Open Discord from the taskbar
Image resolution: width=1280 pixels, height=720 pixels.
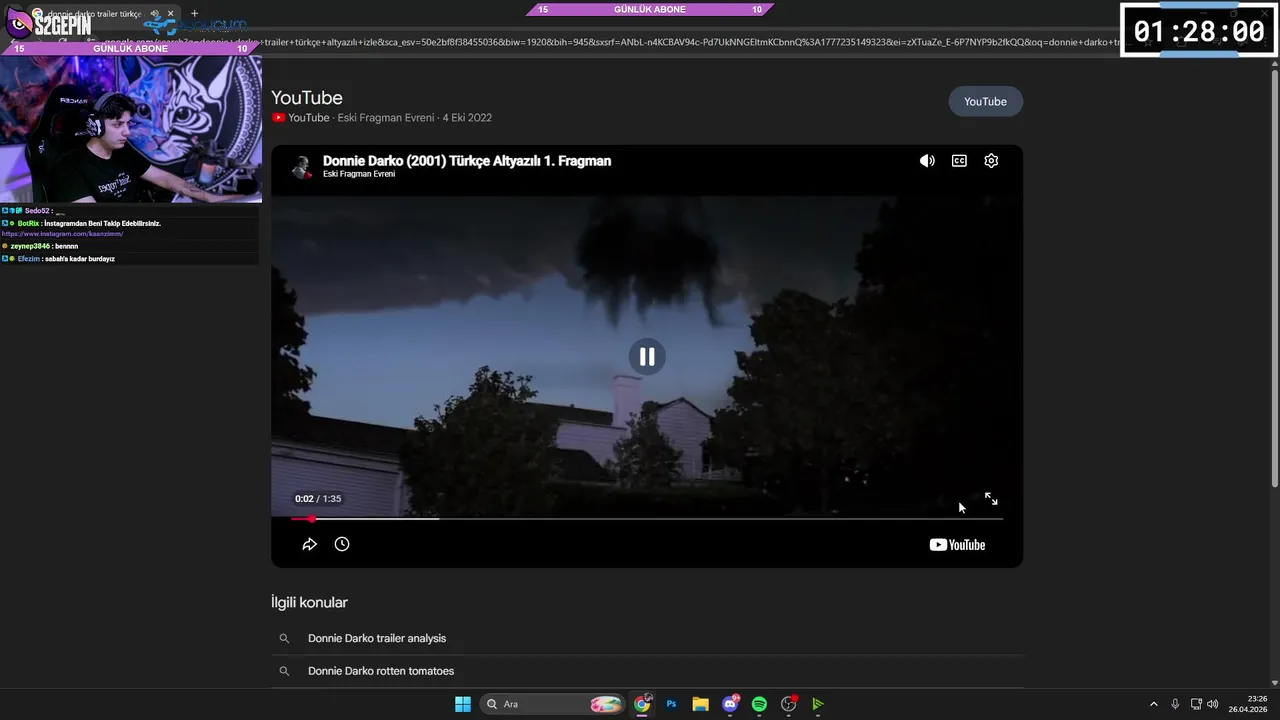coord(730,704)
